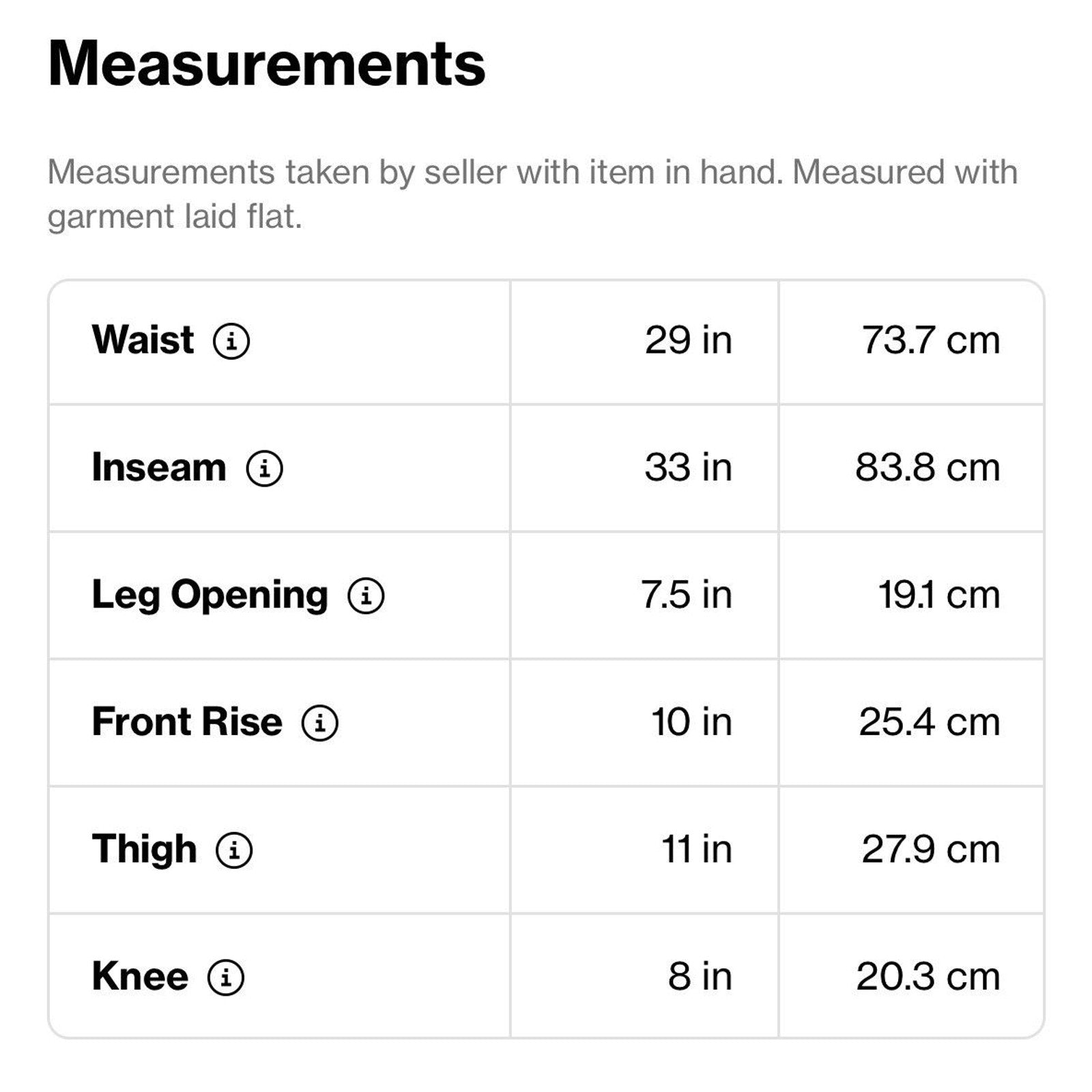Click the 29 in waist value
This screenshot has height=1092, width=1092.
688,340
